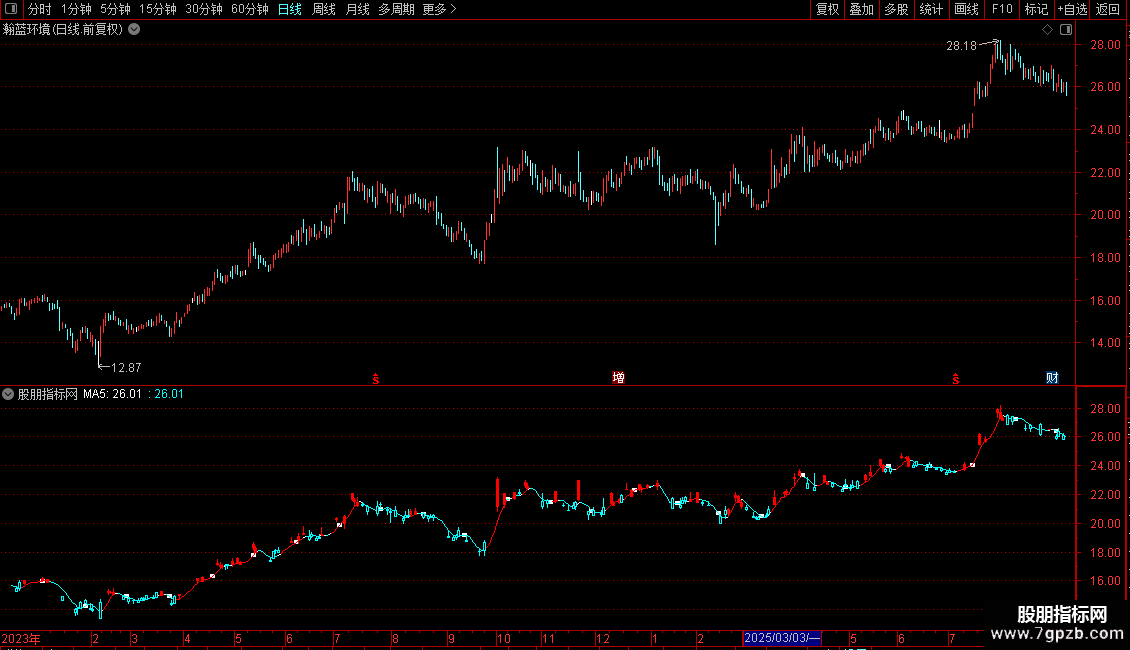Open the 多股 multi-stock view
1130x650 pixels.
pyautogui.click(x=896, y=9)
